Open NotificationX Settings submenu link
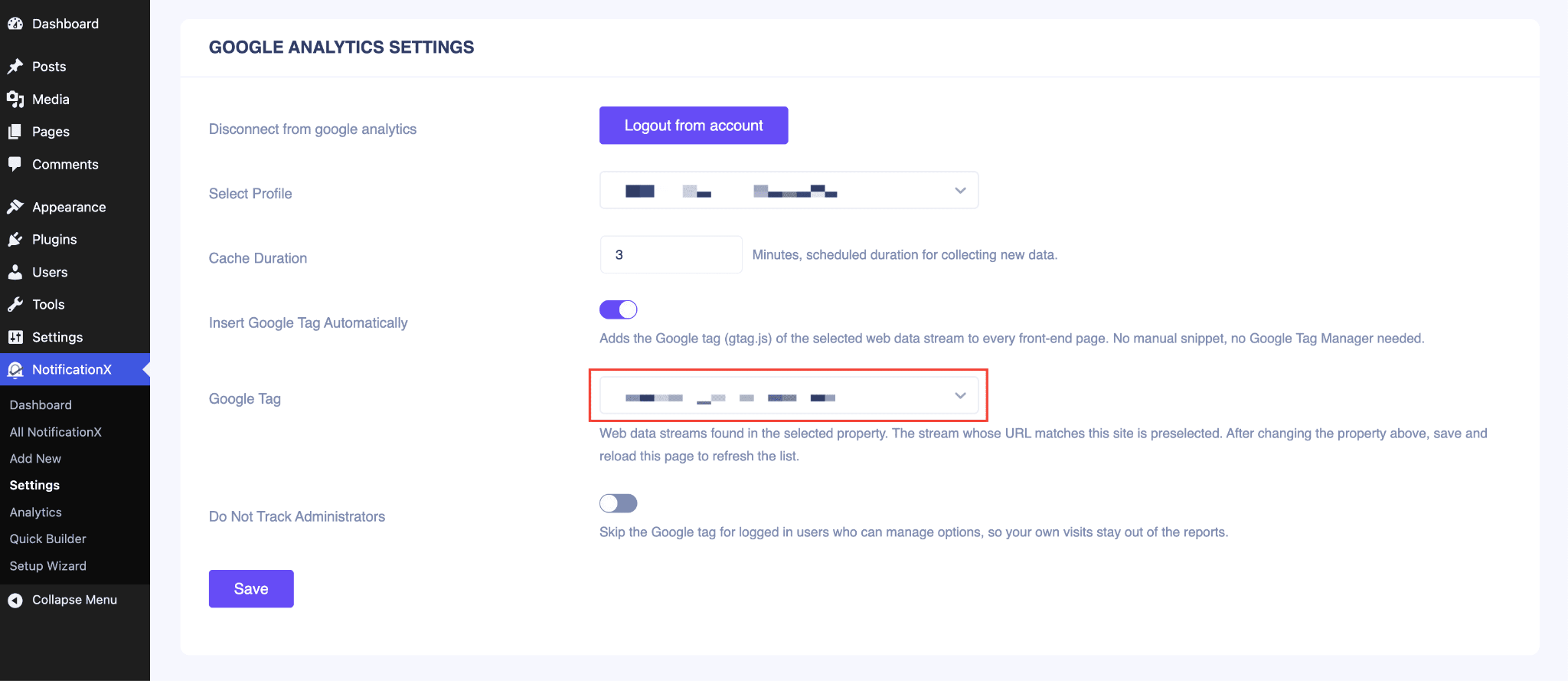1568x681 pixels. (x=34, y=486)
